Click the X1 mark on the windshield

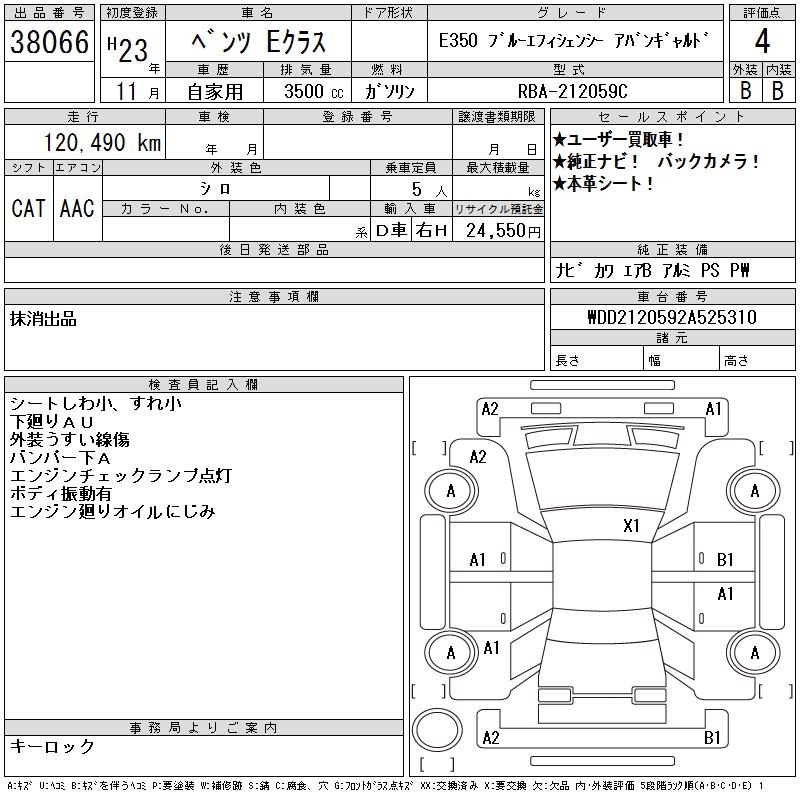[x=631, y=526]
